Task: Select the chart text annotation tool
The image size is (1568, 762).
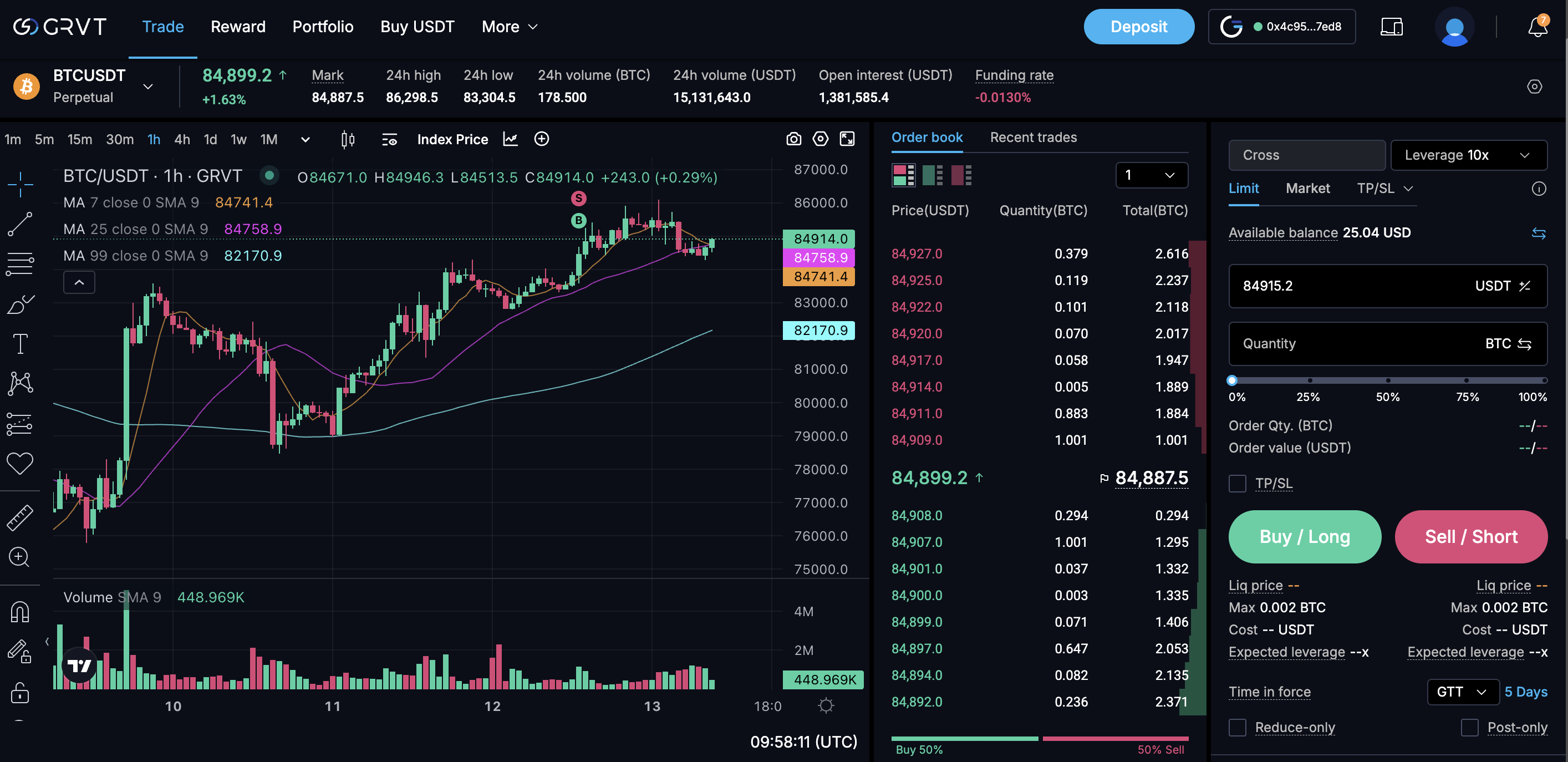Action: click(x=20, y=344)
